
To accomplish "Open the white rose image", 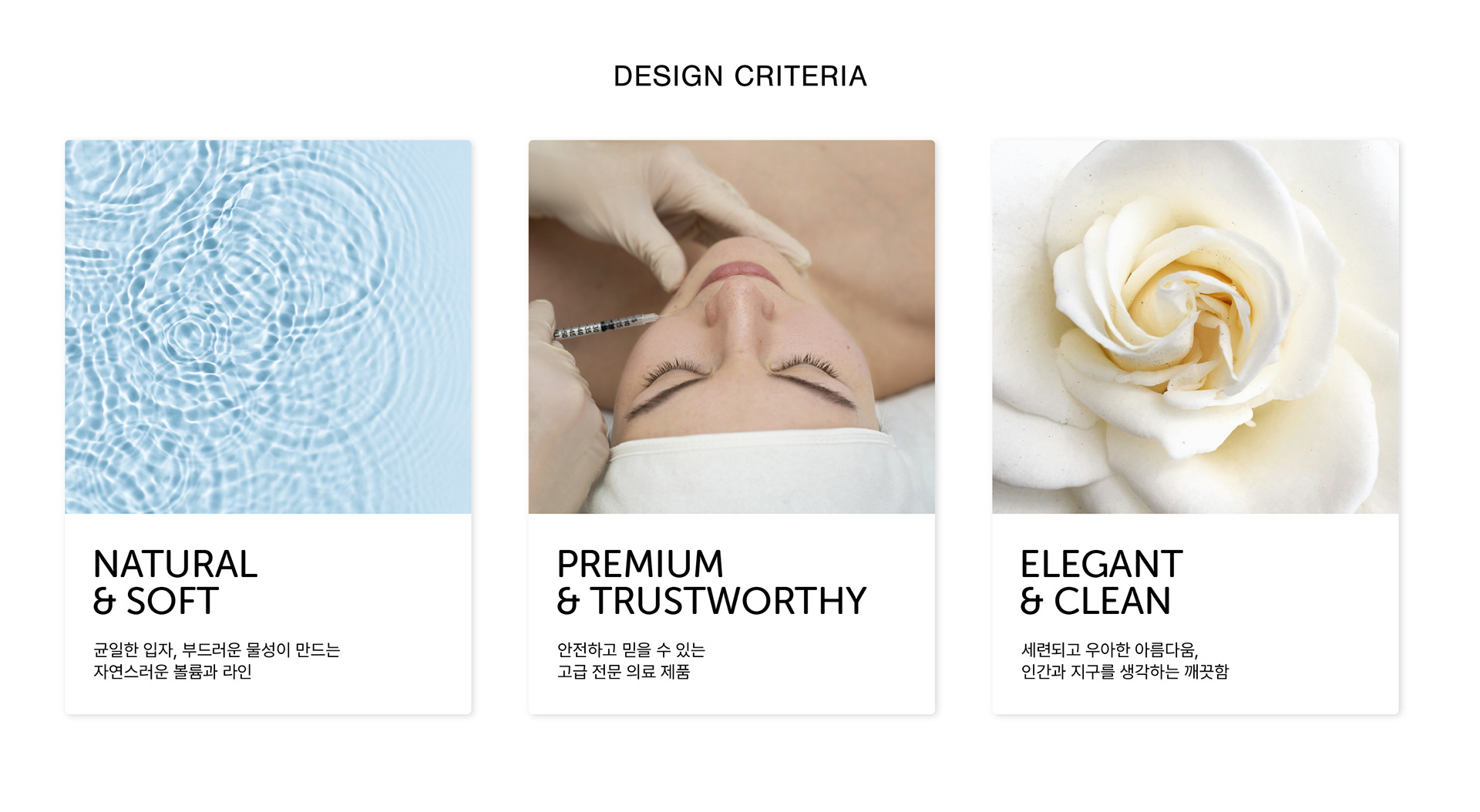I will (1196, 327).
